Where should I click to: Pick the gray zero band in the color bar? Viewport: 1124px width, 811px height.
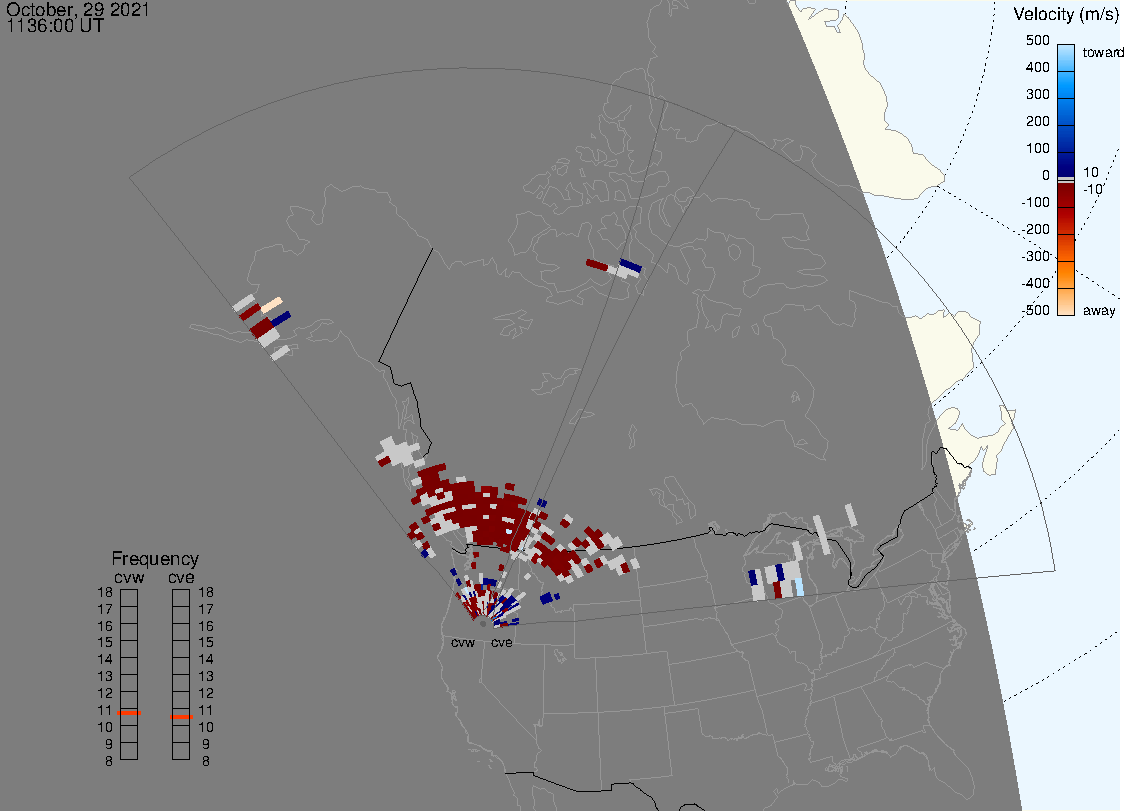tap(1066, 179)
